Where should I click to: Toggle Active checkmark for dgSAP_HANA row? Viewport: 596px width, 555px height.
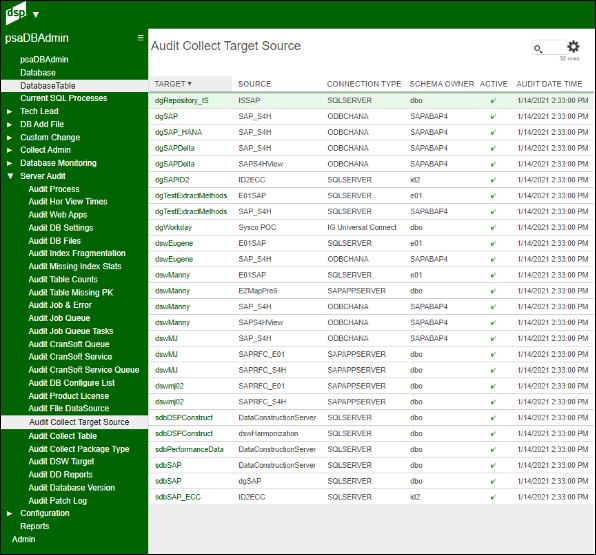click(x=493, y=133)
